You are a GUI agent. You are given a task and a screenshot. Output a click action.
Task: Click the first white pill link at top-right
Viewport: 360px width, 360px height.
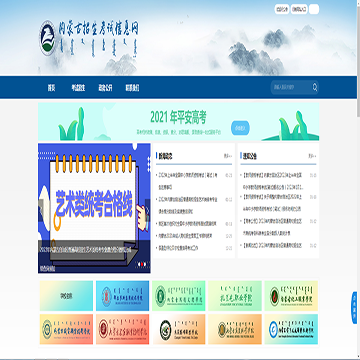click(282, 9)
